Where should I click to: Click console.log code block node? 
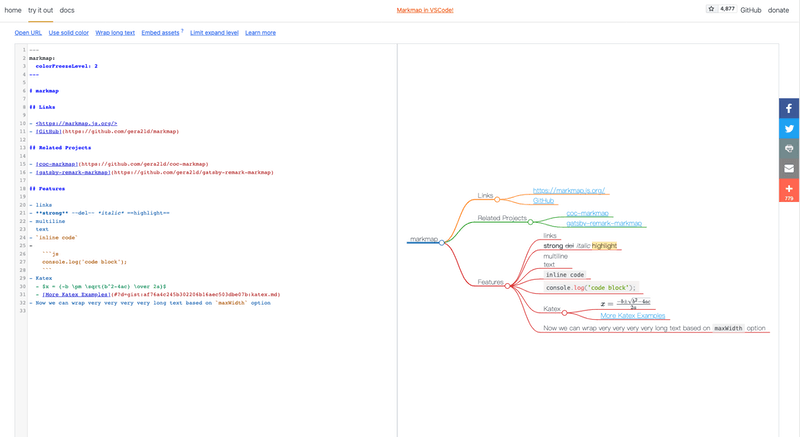(x=591, y=288)
